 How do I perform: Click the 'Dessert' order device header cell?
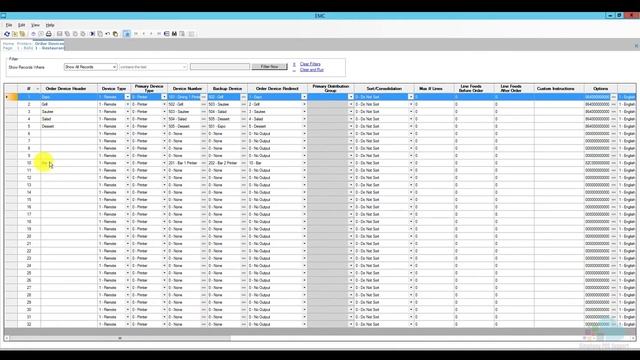click(69, 126)
